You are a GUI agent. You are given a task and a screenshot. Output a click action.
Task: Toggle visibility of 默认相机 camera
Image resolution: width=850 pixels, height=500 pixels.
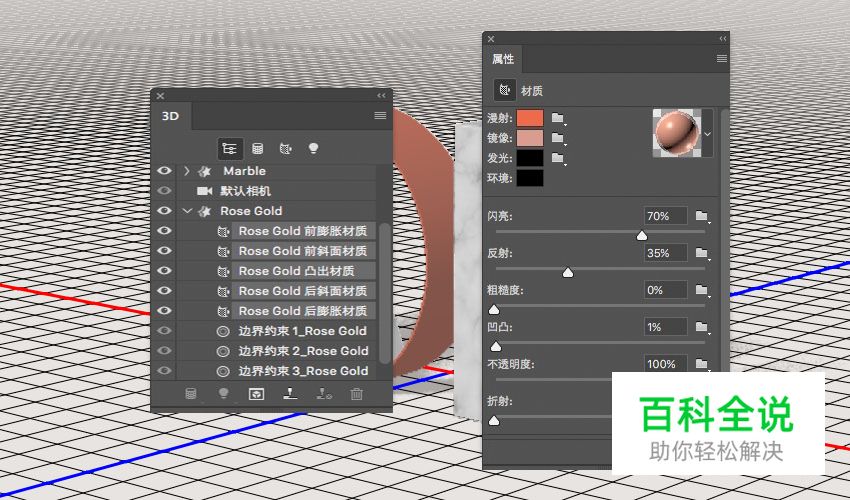[164, 191]
